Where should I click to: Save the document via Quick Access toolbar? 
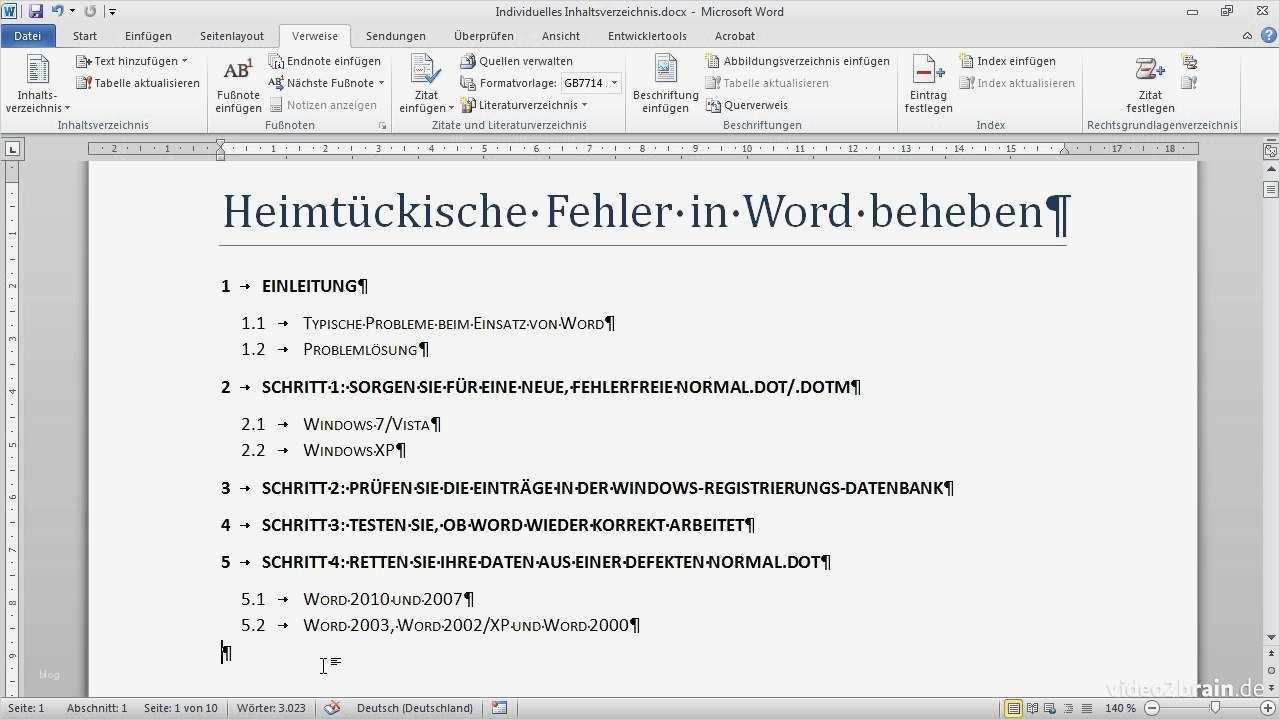pyautogui.click(x=36, y=11)
